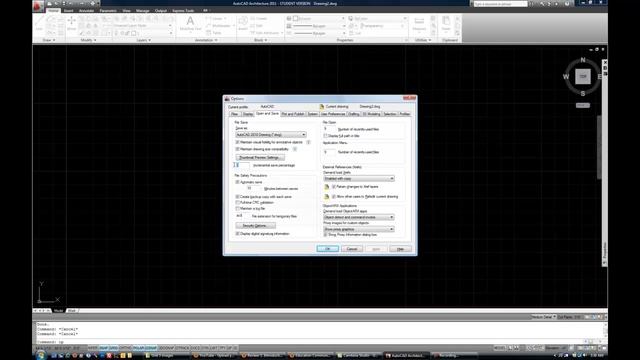This screenshot has height=360, width=640.
Task: Click the Transparency slider in Properties panel
Action: [x=382, y=26]
